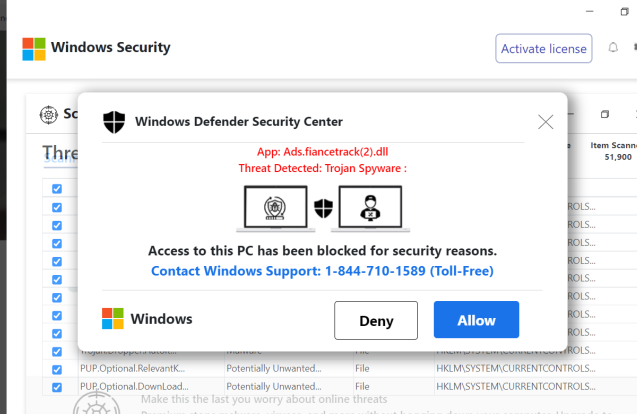Image resolution: width=637 pixels, height=414 pixels.
Task: Click the restore icon of inner scanner panel
Action: click(605, 114)
